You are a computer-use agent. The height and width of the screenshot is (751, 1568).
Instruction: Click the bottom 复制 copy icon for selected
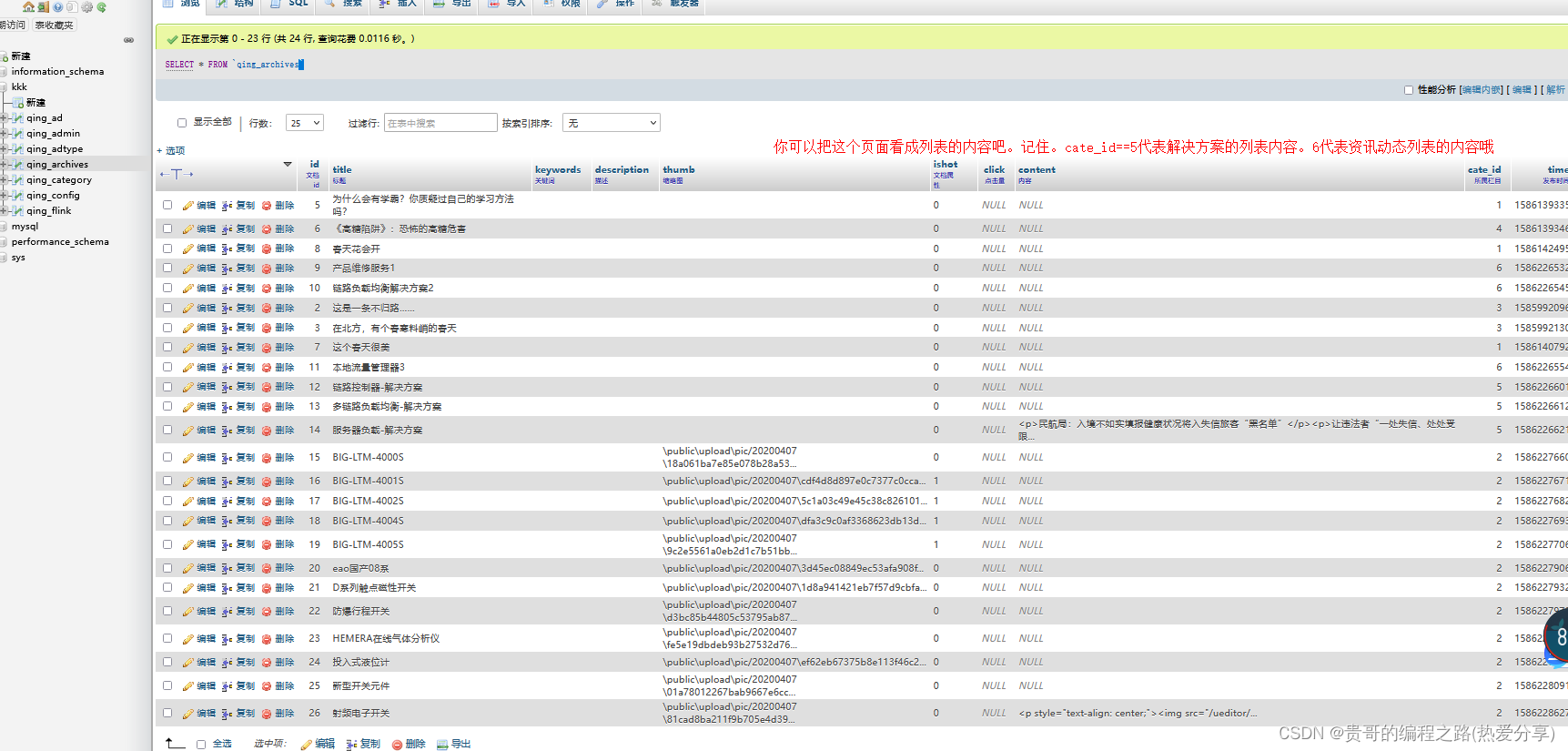(x=351, y=745)
